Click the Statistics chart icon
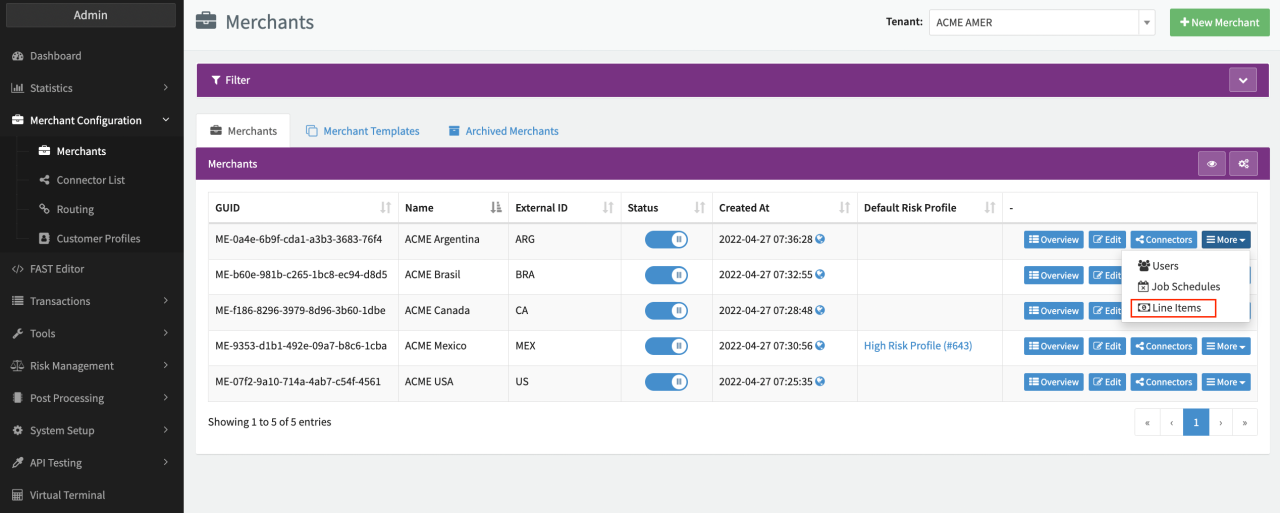Viewport: 1280px width, 513px height. coord(17,88)
